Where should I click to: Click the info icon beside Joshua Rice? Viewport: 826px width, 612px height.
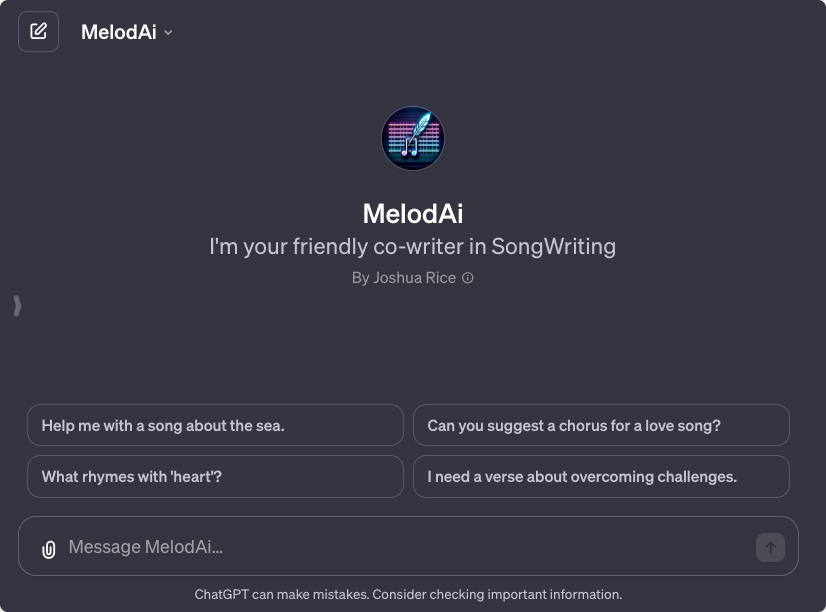tap(465, 278)
